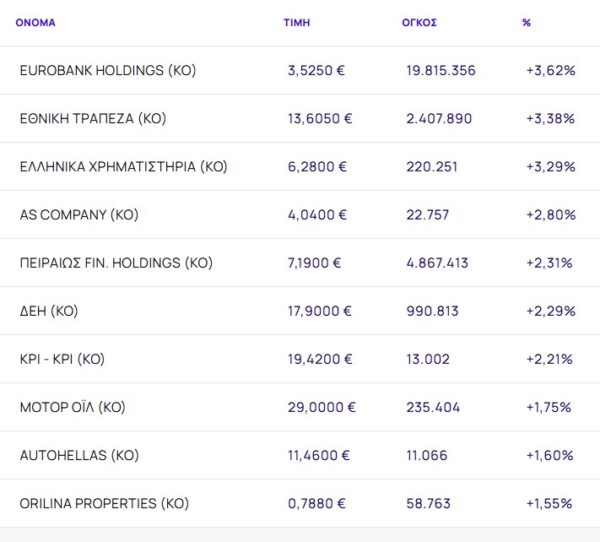Click Eurobank's price 3,5250 €
Image resolution: width=600 pixels, height=542 pixels.
point(316,70)
